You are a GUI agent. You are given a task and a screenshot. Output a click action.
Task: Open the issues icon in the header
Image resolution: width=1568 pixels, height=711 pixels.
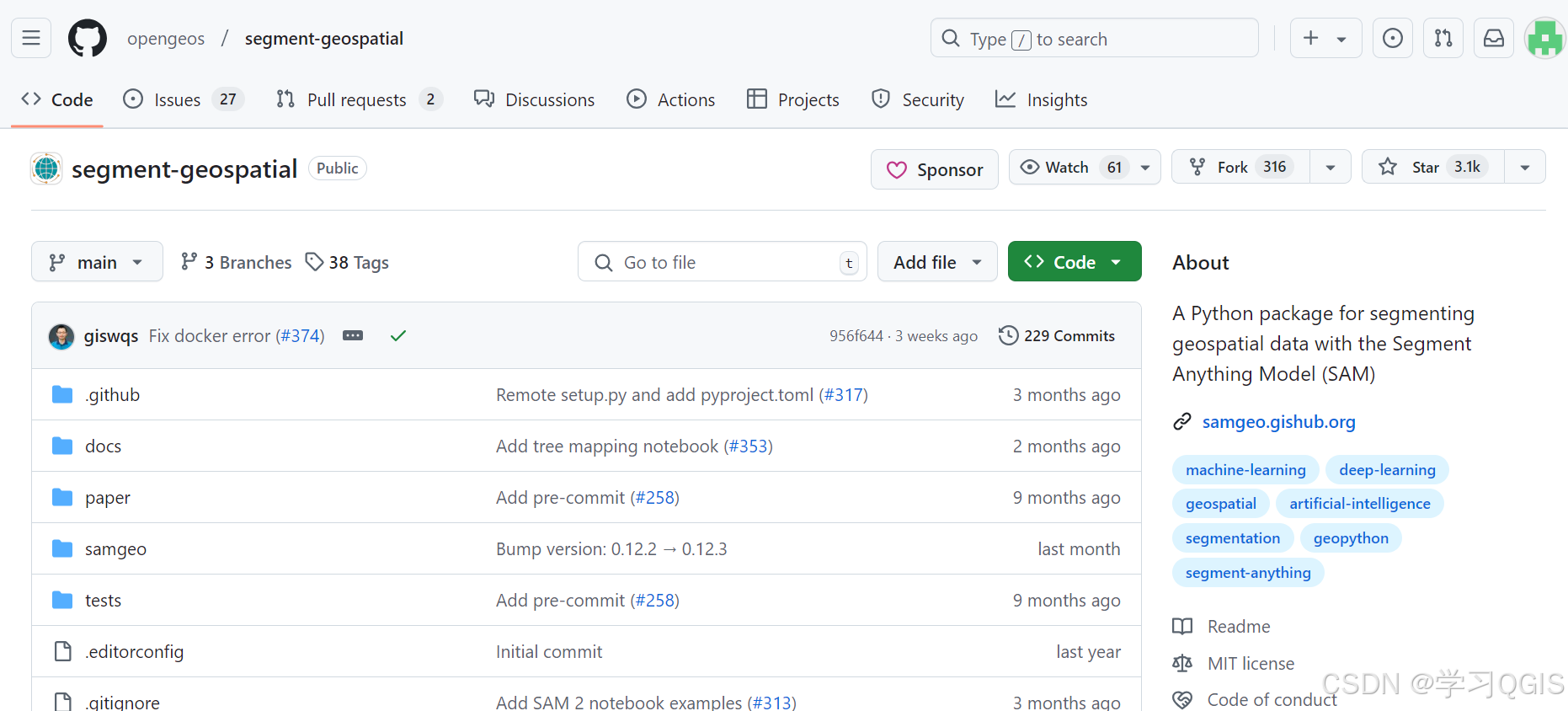(x=1393, y=38)
